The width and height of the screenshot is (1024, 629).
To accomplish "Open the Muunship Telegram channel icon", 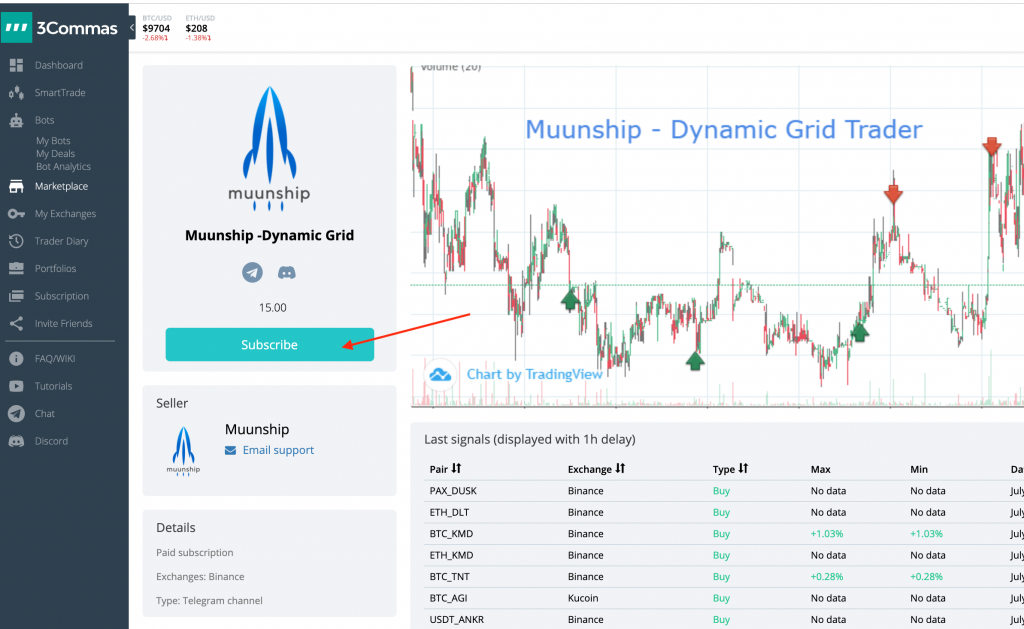I will [253, 272].
